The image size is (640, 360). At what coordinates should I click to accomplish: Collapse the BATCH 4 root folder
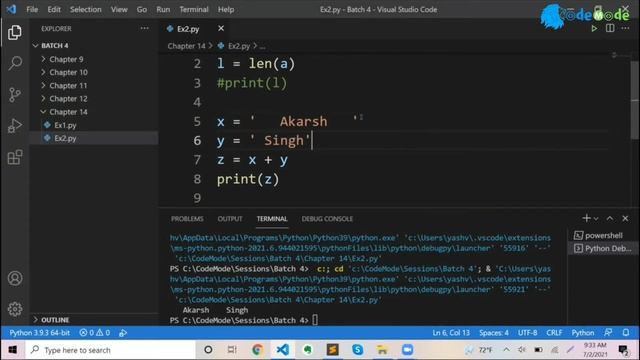tap(55, 46)
